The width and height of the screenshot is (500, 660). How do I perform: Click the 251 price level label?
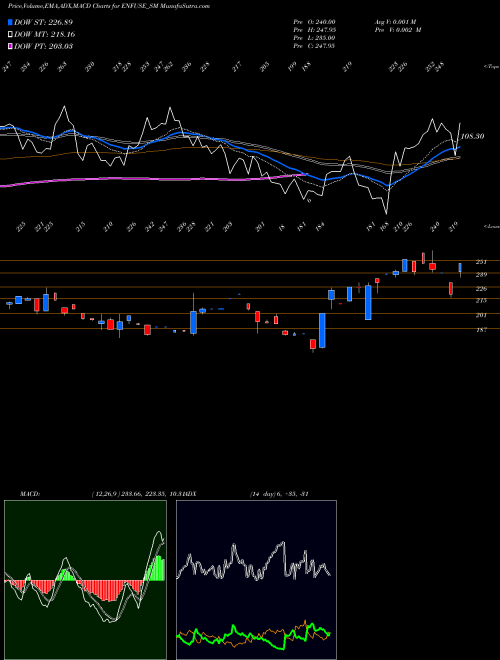(481, 262)
